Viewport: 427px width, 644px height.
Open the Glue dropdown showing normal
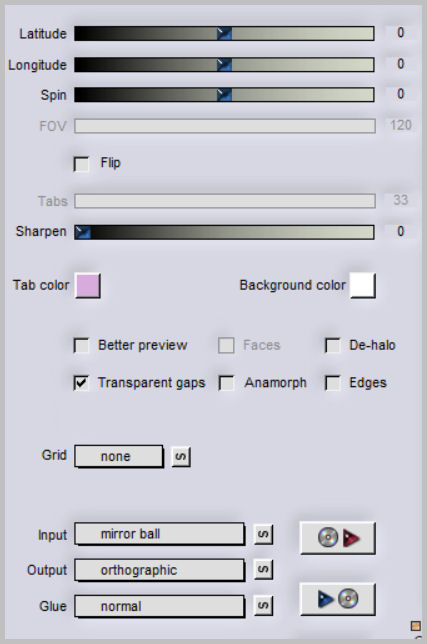click(159, 606)
